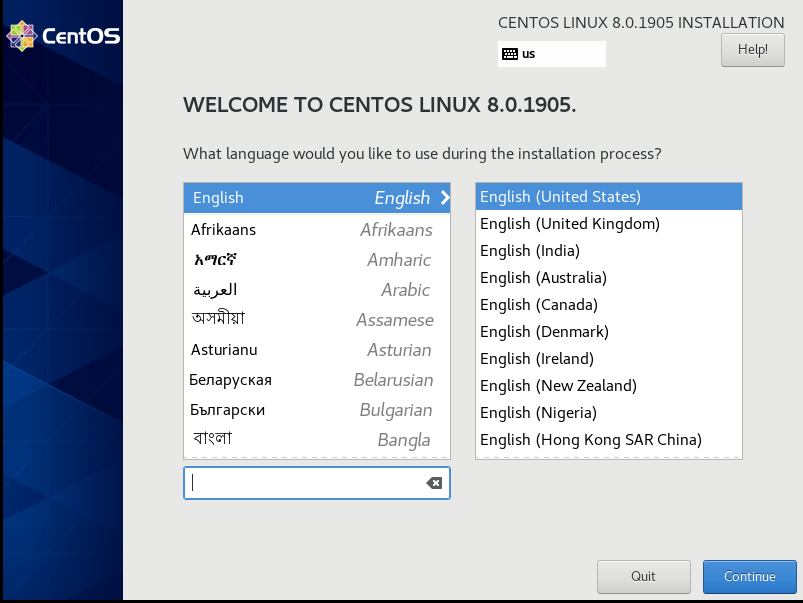Screen dimensions: 803x603
Task: Clear the language search field using the x icon
Action: click(433, 482)
